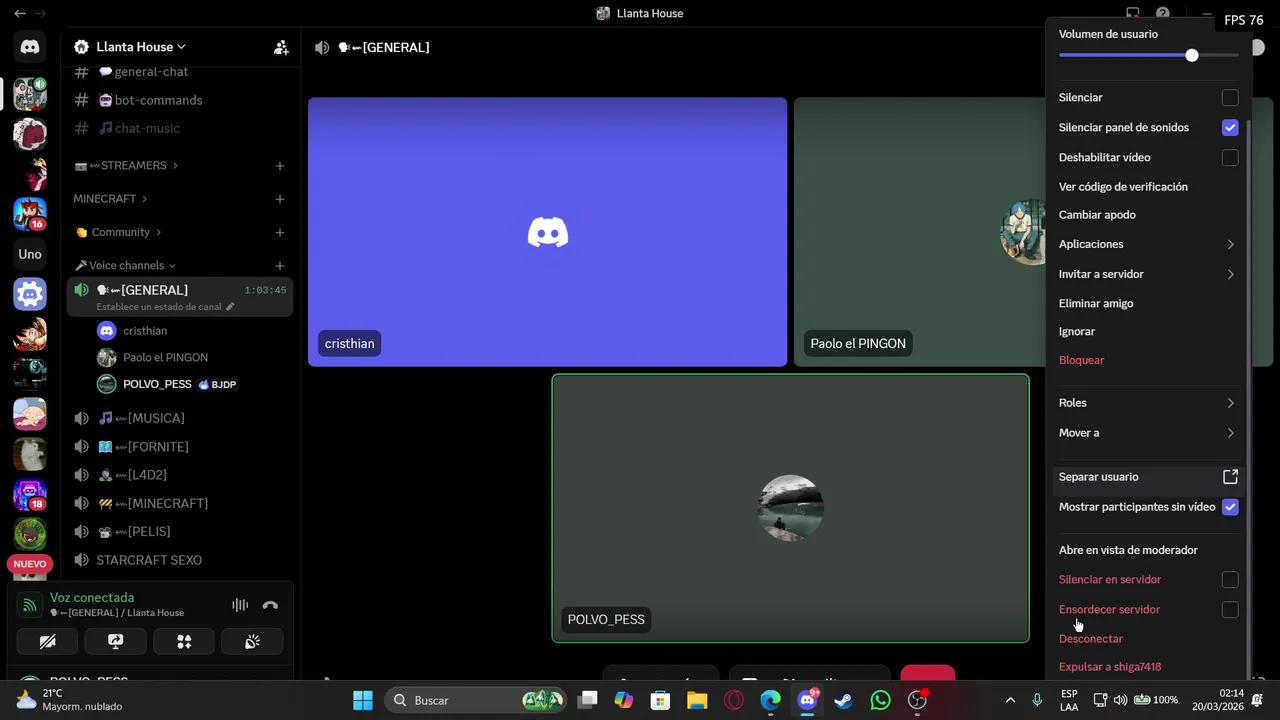The image size is (1280, 720).
Task: Add a channel to the Community category
Action: tap(280, 232)
